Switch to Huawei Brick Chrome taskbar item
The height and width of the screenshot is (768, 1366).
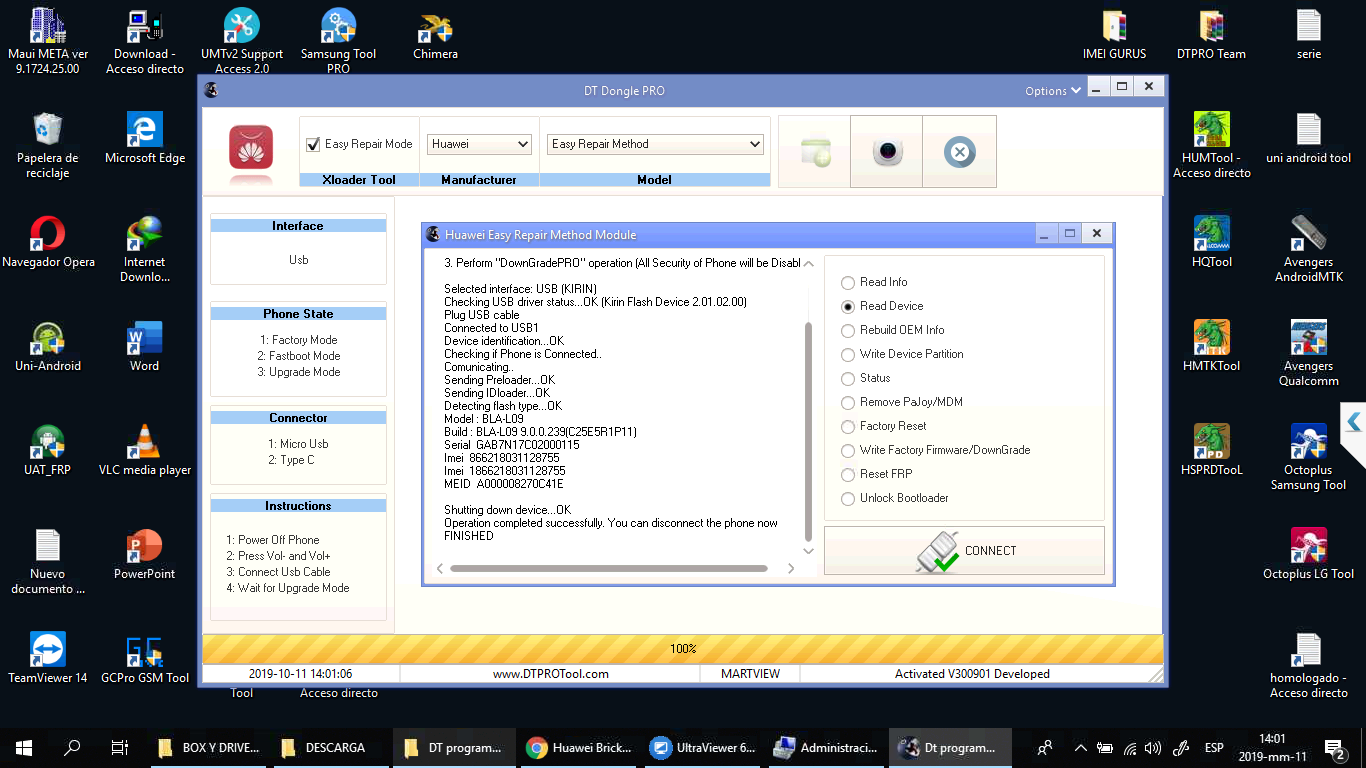click(580, 747)
